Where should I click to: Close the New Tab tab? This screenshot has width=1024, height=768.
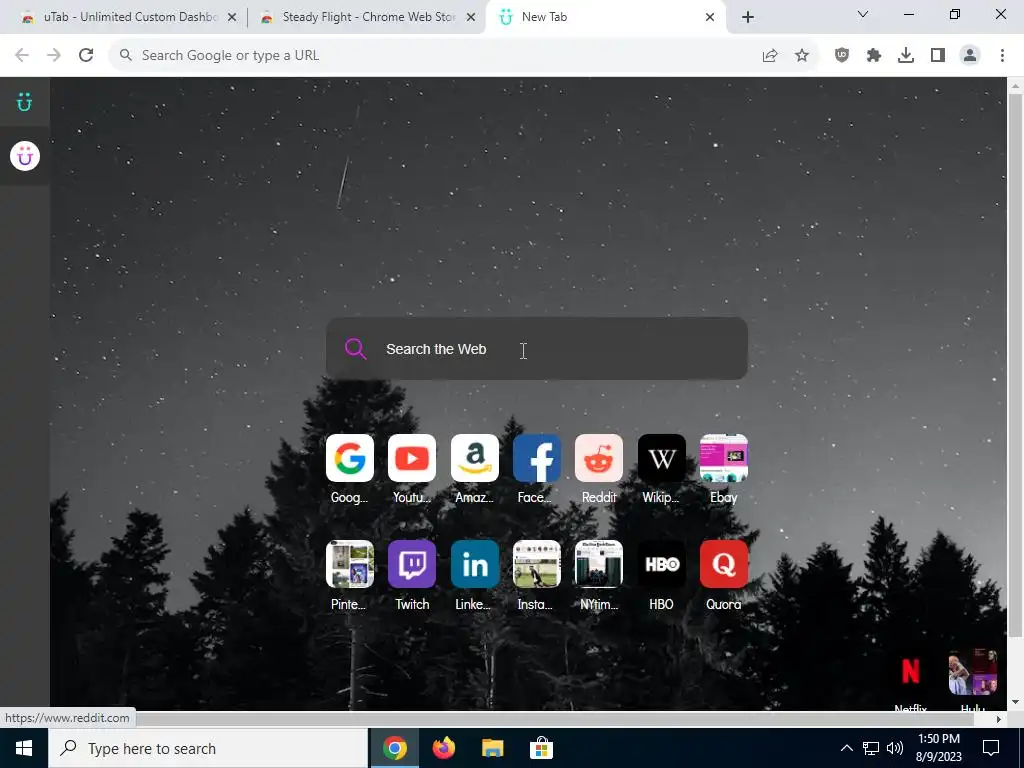(x=710, y=18)
